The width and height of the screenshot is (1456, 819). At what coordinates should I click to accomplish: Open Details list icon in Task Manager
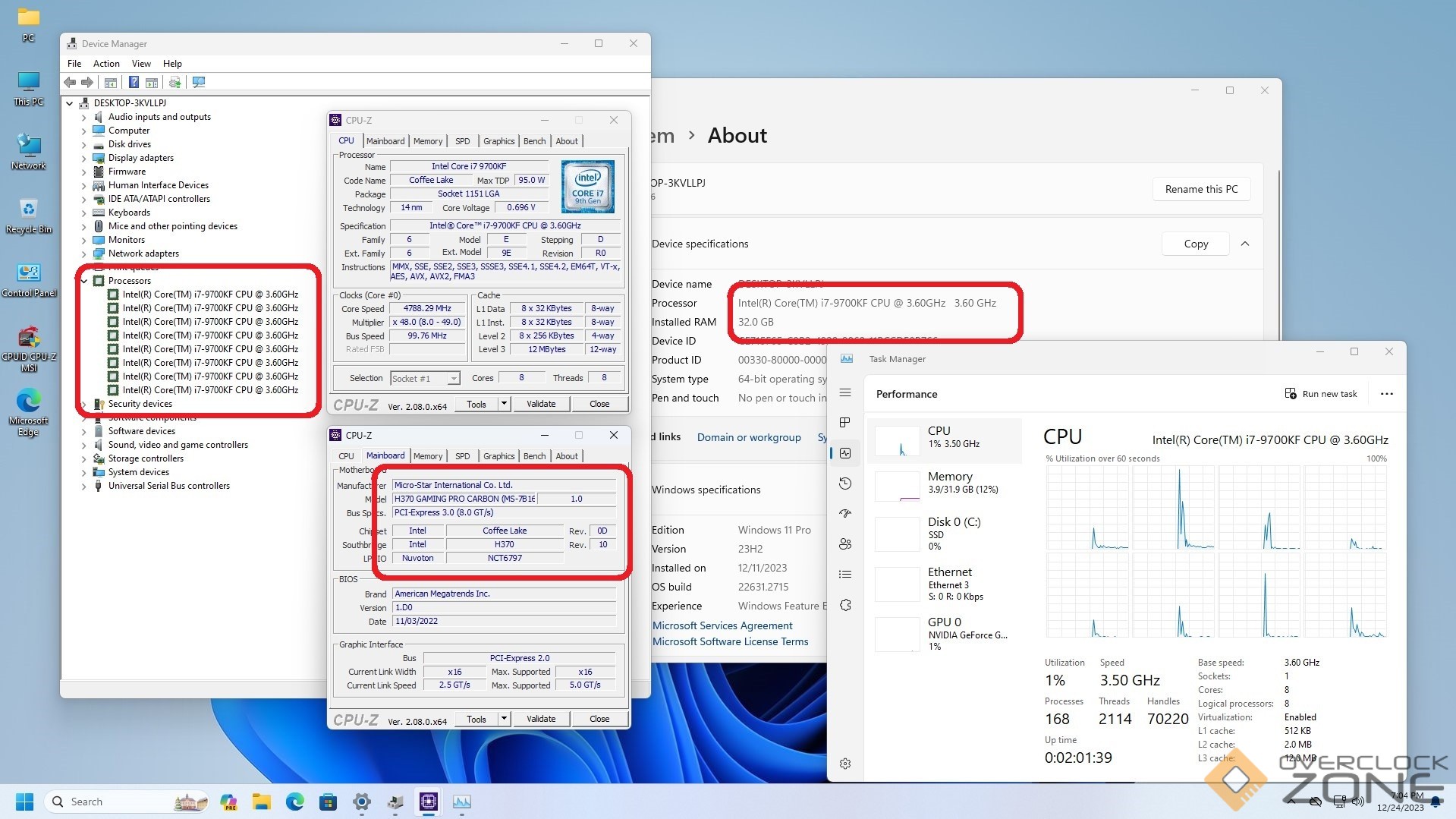point(845,575)
